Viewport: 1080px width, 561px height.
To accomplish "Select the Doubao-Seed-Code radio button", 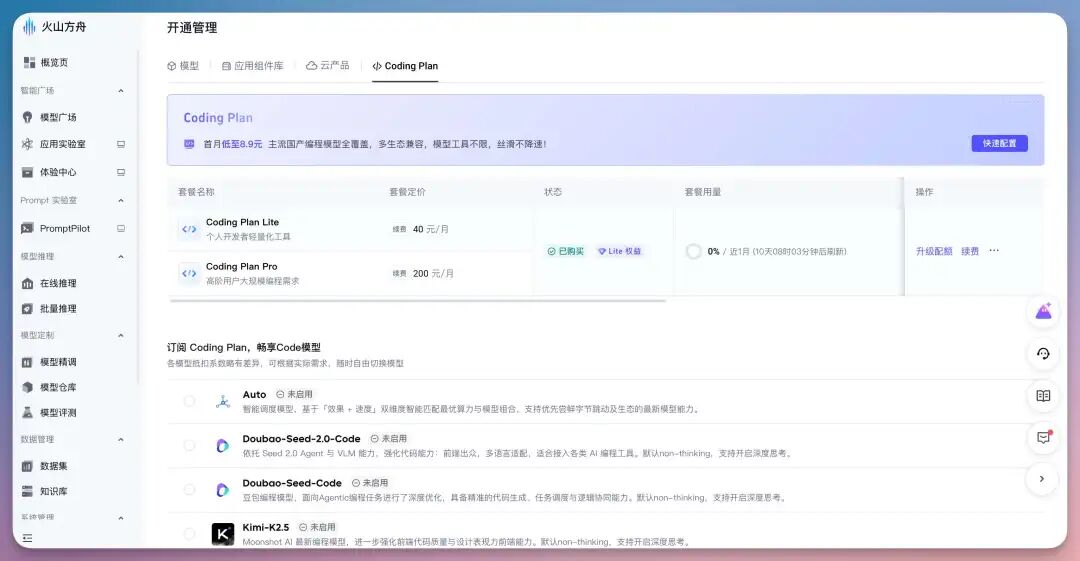I will [189, 489].
